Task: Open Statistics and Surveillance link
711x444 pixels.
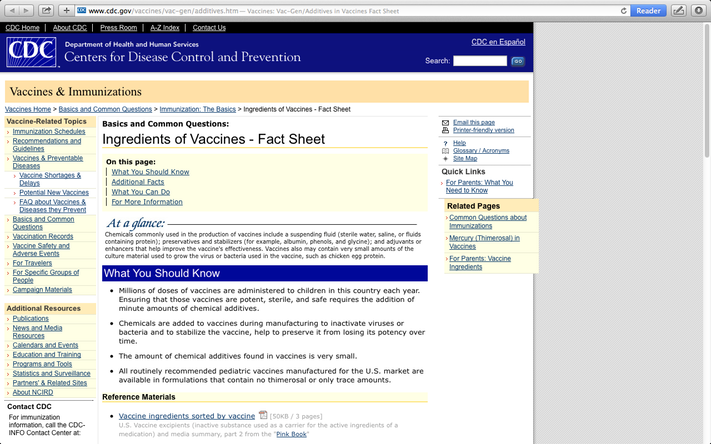Action: [51, 374]
